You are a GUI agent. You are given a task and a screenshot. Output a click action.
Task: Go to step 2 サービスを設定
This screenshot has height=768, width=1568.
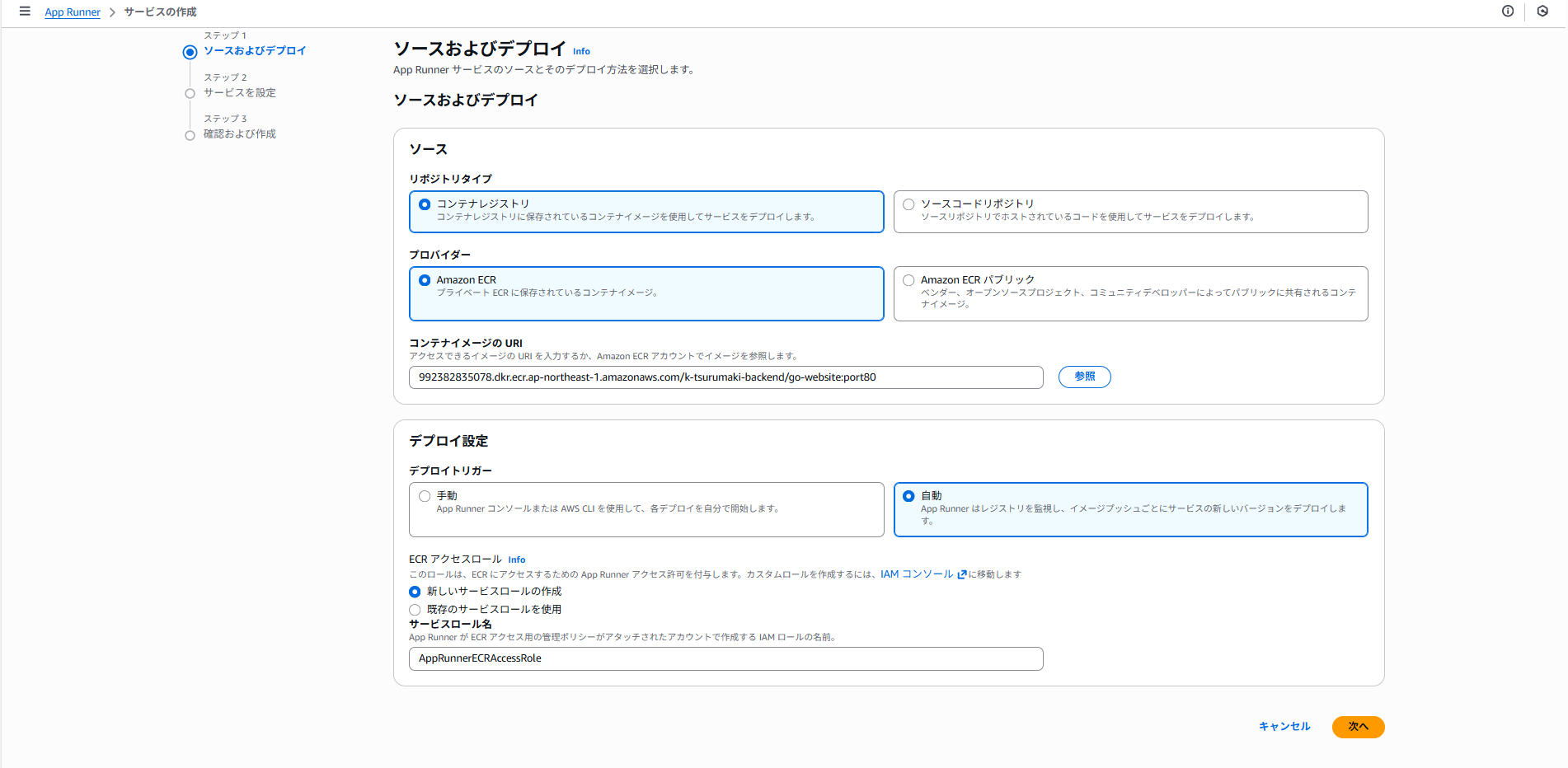(240, 93)
